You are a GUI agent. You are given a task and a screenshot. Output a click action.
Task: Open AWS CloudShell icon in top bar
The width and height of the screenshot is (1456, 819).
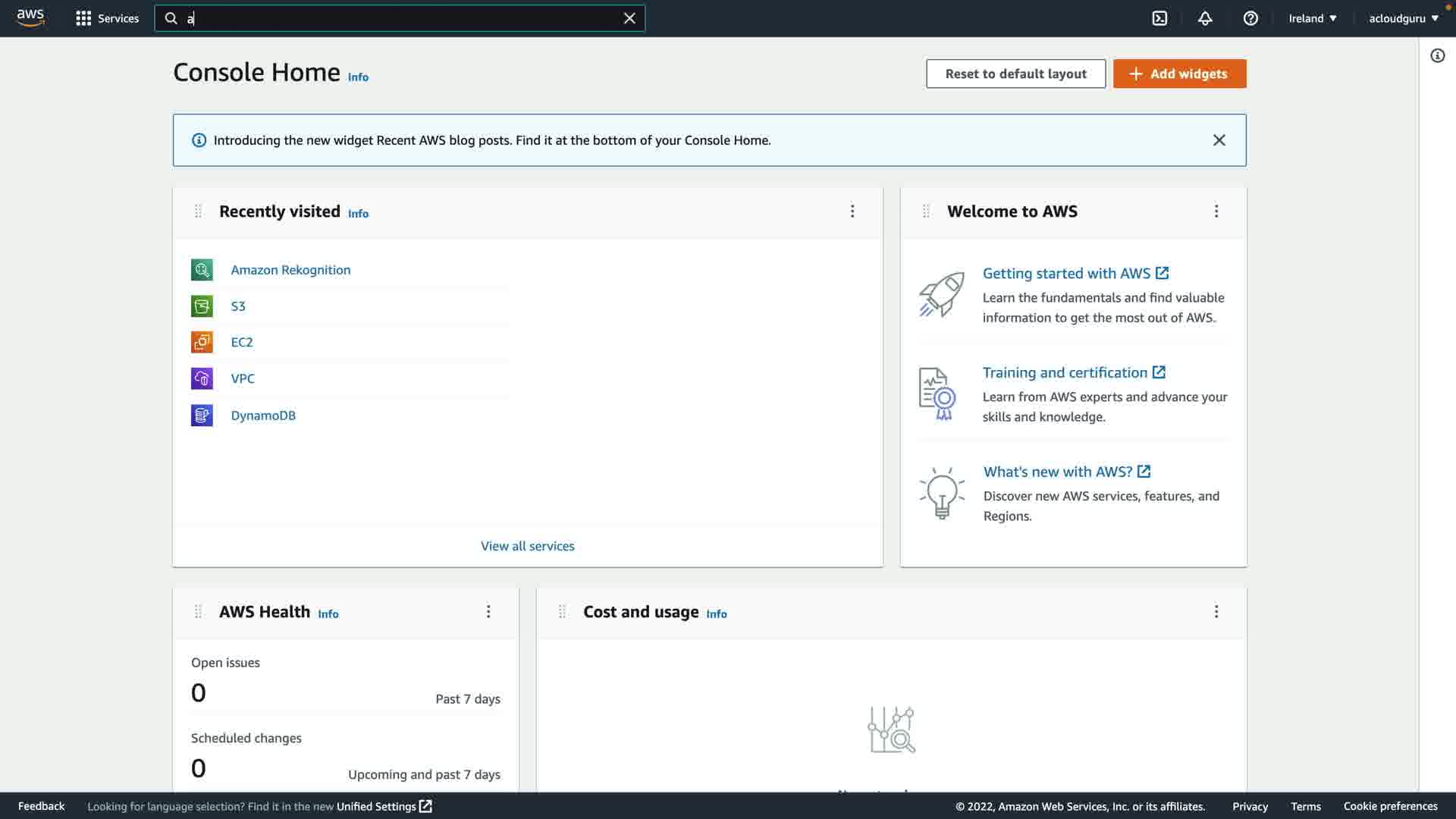[1159, 18]
